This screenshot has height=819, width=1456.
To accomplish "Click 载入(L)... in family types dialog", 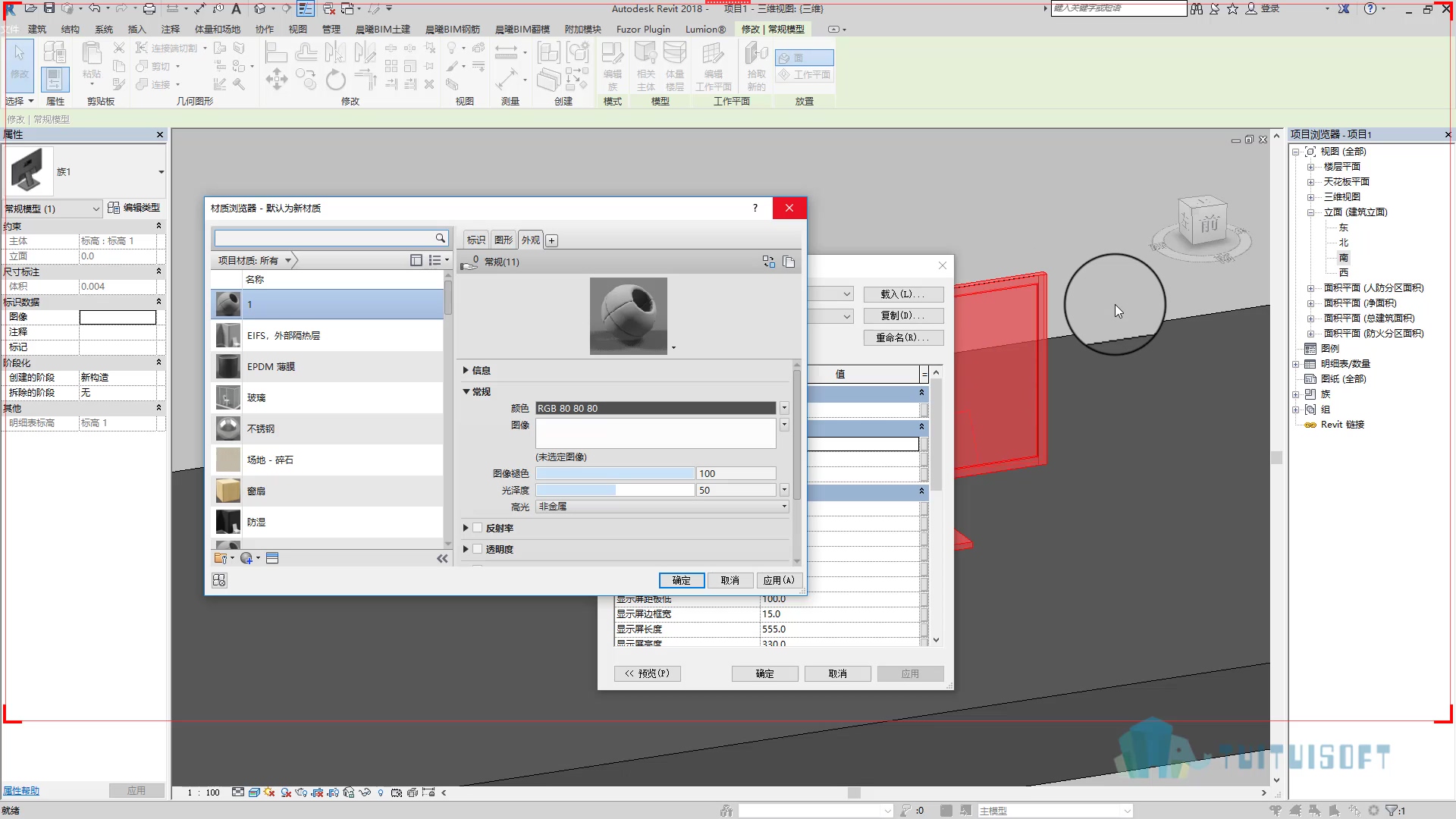I will (x=902, y=294).
